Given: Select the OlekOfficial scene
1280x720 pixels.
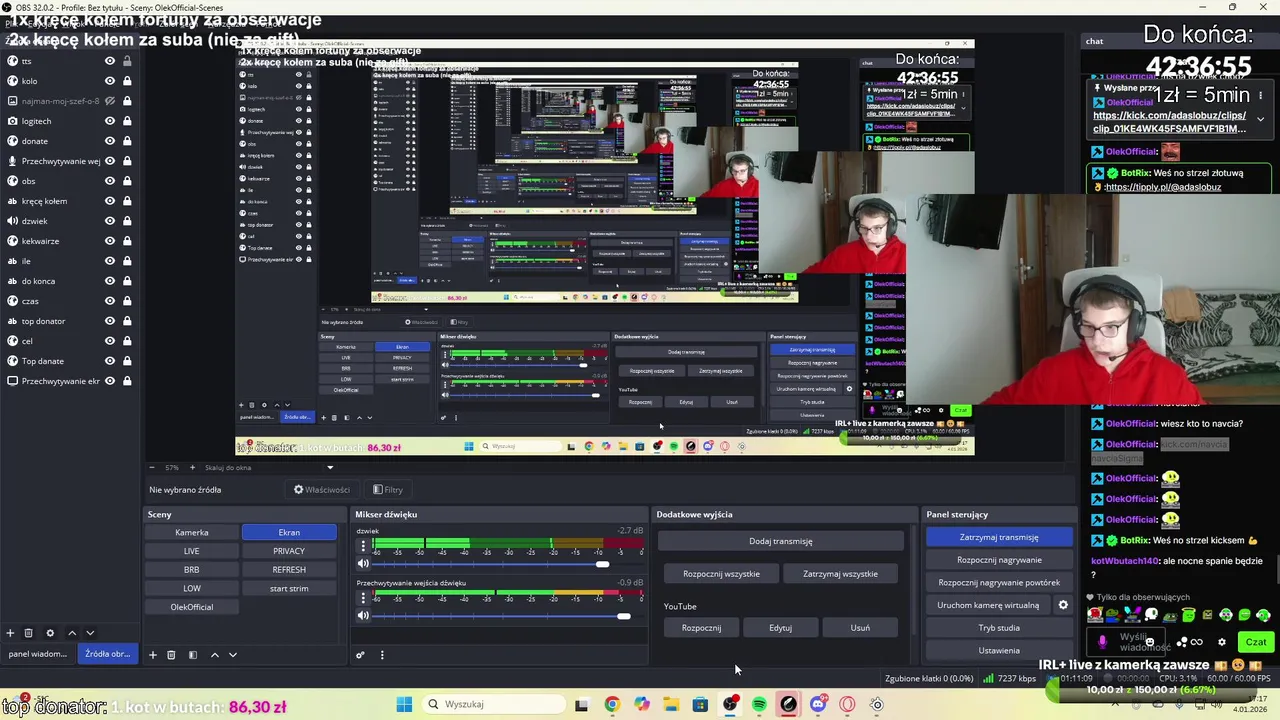Looking at the screenshot, I should pyautogui.click(x=192, y=607).
